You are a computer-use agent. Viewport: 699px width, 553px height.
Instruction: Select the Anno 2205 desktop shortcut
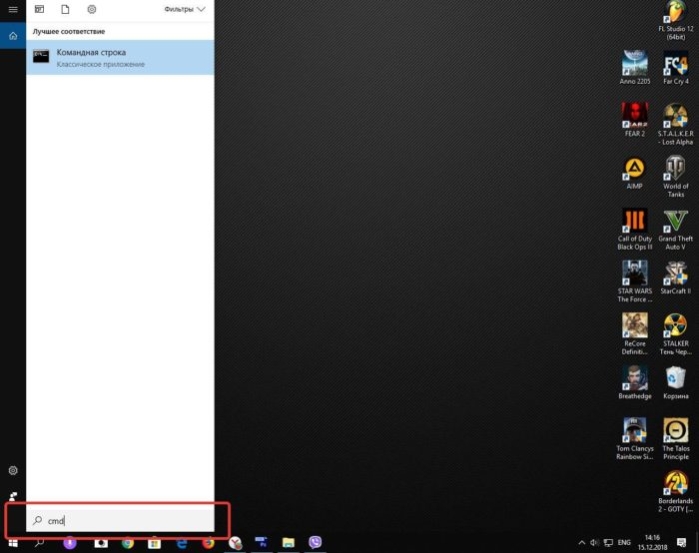635,67
